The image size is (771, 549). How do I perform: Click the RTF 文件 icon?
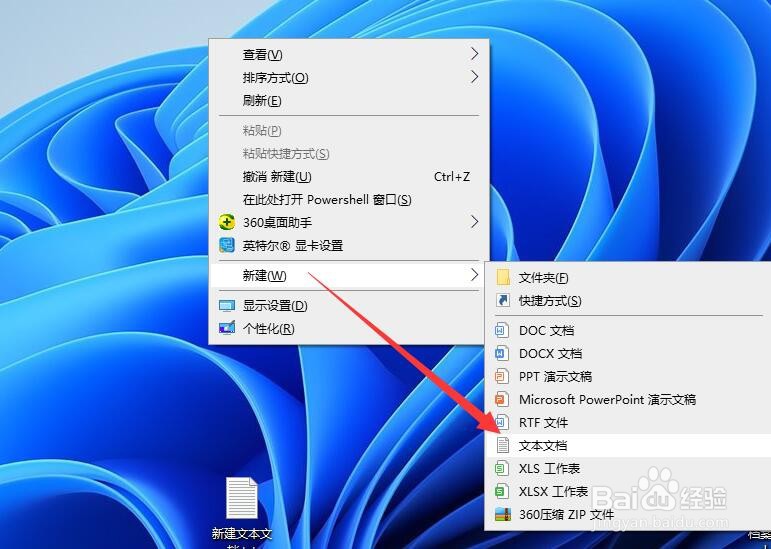pos(502,422)
